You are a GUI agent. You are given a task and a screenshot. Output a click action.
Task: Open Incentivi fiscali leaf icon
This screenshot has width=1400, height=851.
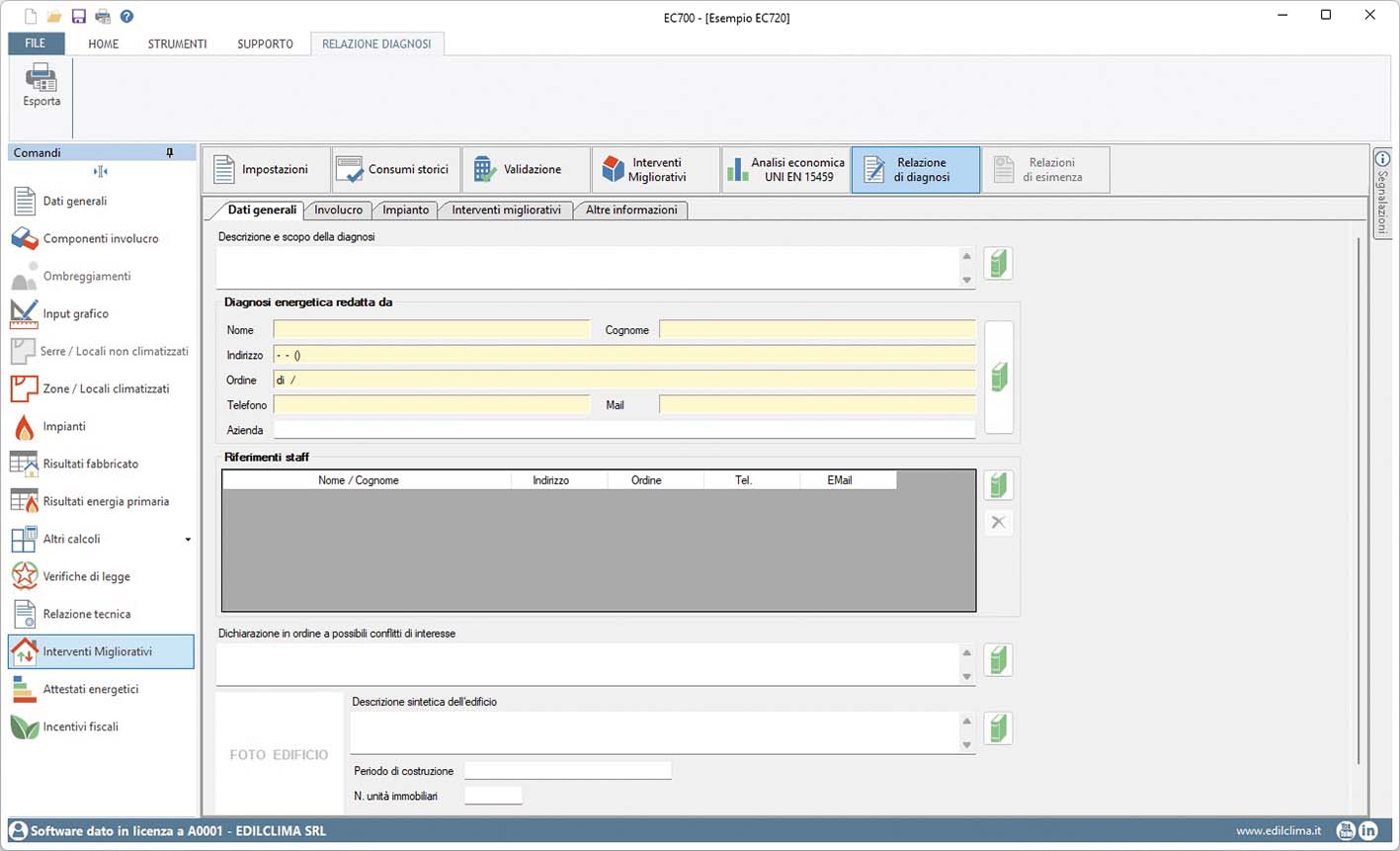click(24, 727)
